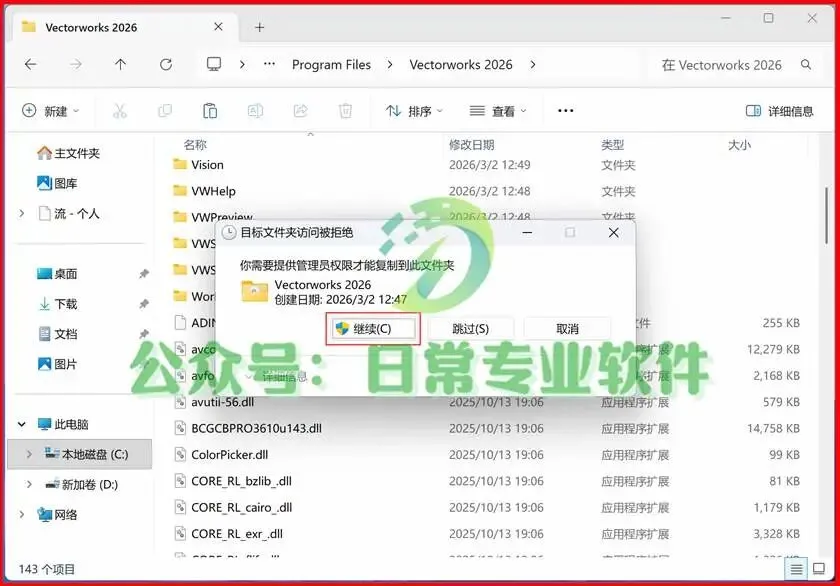Click the search magnifier icon
This screenshot has width=840, height=586.
(806, 65)
